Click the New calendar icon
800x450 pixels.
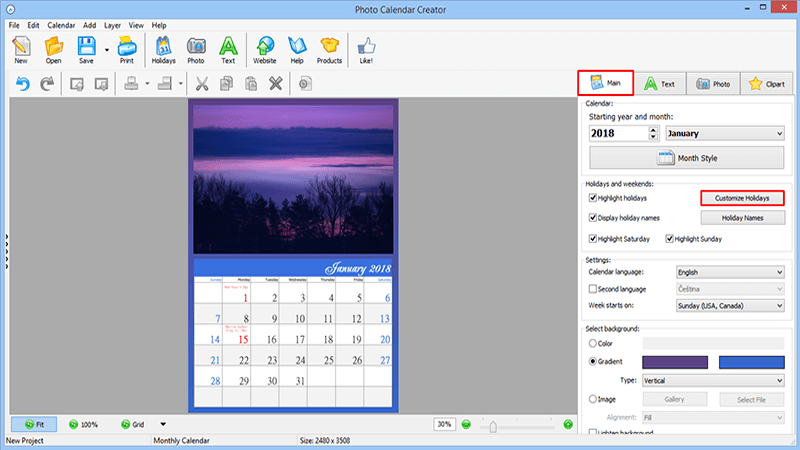tap(20, 47)
